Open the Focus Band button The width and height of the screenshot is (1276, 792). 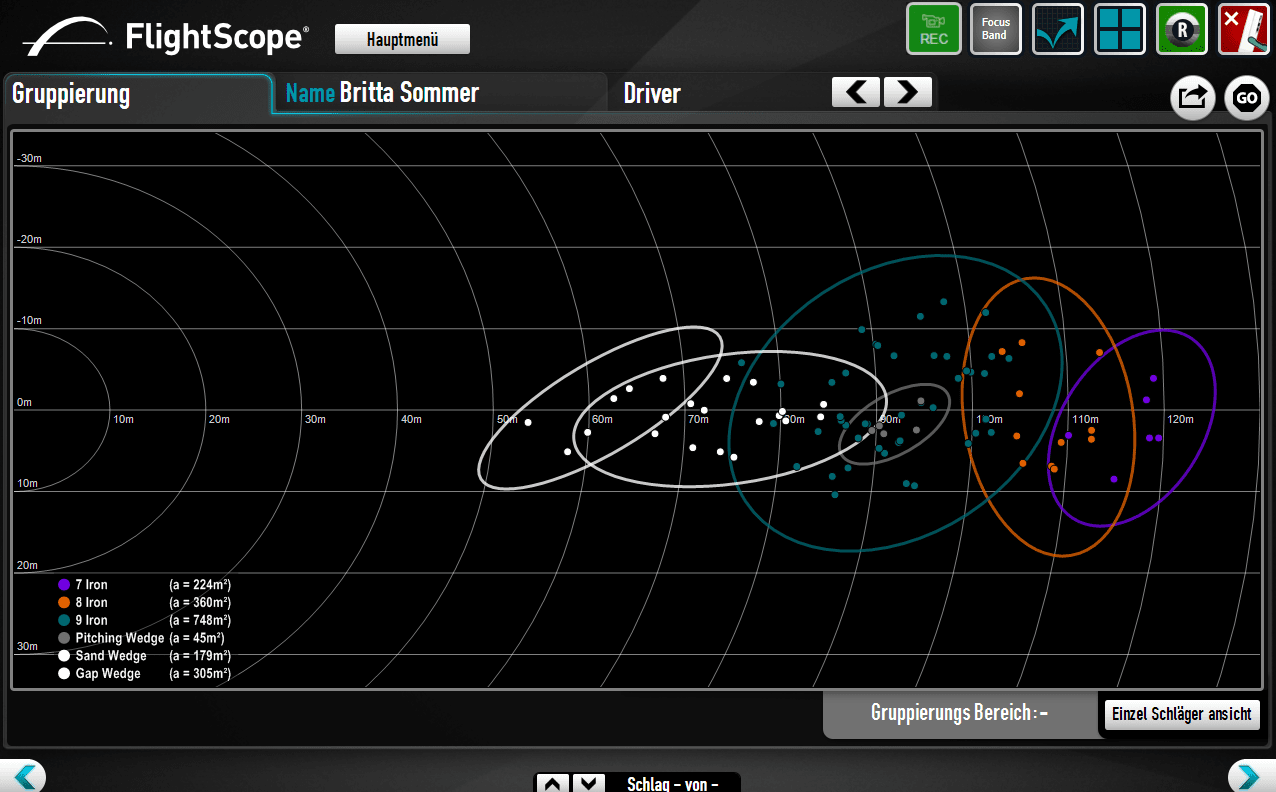tap(996, 29)
